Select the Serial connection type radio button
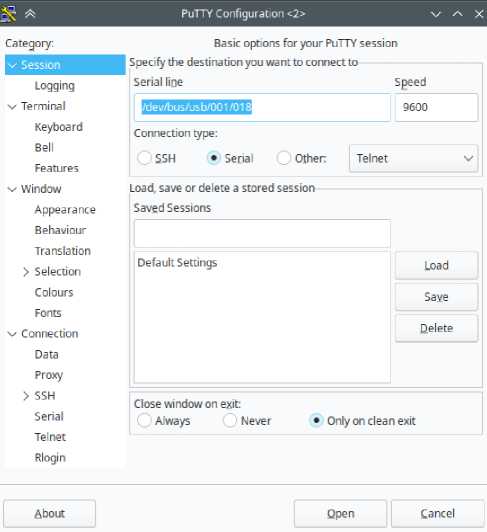The image size is (487, 532). [x=214, y=158]
